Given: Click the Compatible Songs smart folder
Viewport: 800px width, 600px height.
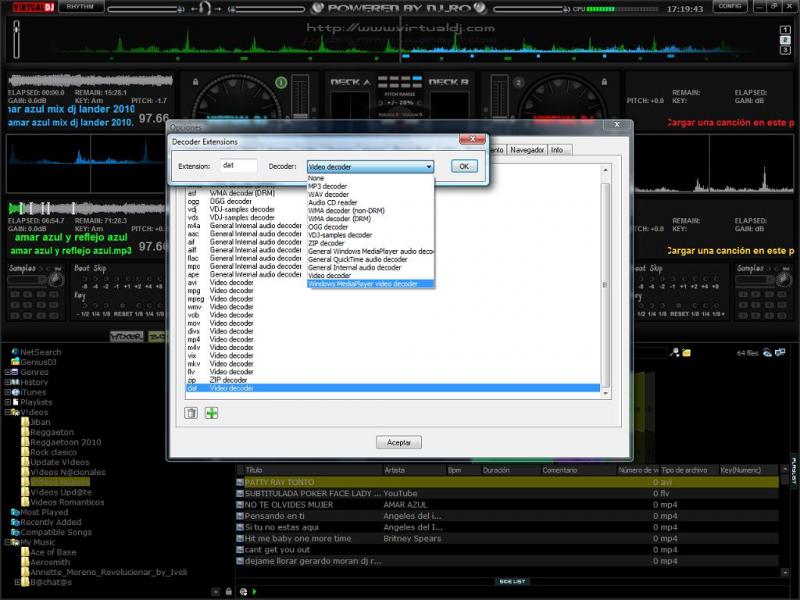Looking at the screenshot, I should click(55, 532).
